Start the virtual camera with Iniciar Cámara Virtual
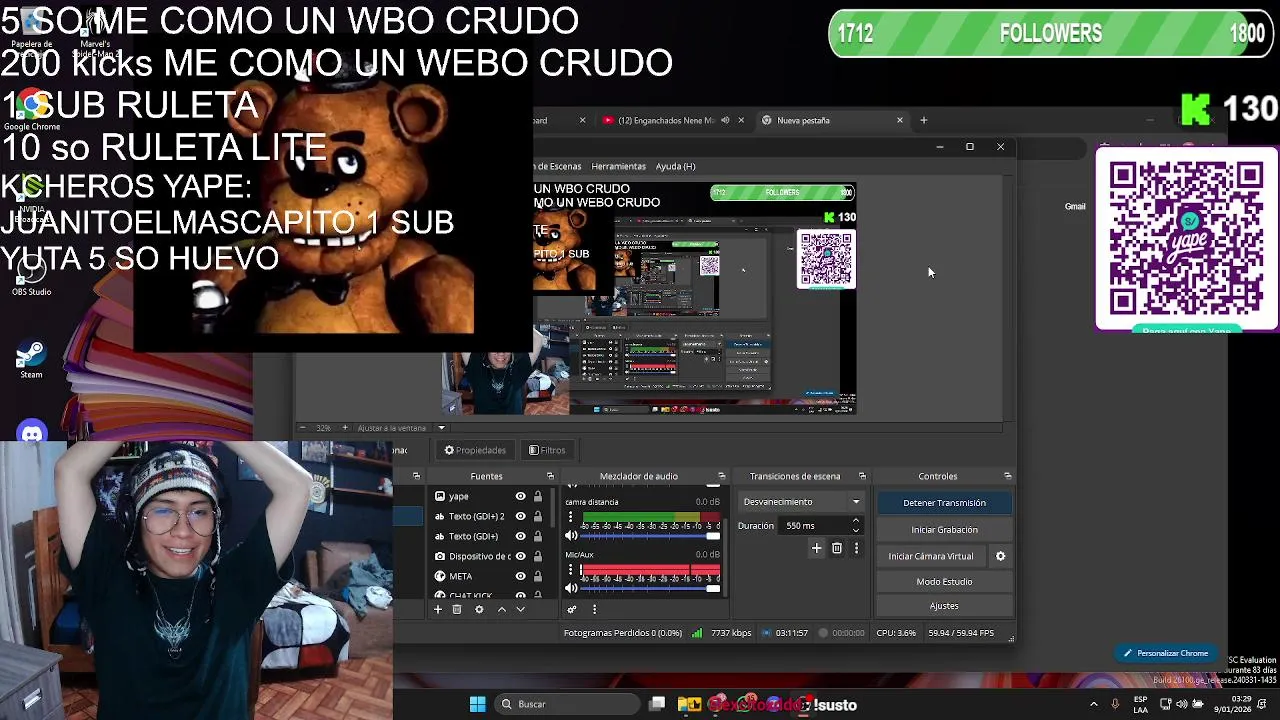 (931, 556)
